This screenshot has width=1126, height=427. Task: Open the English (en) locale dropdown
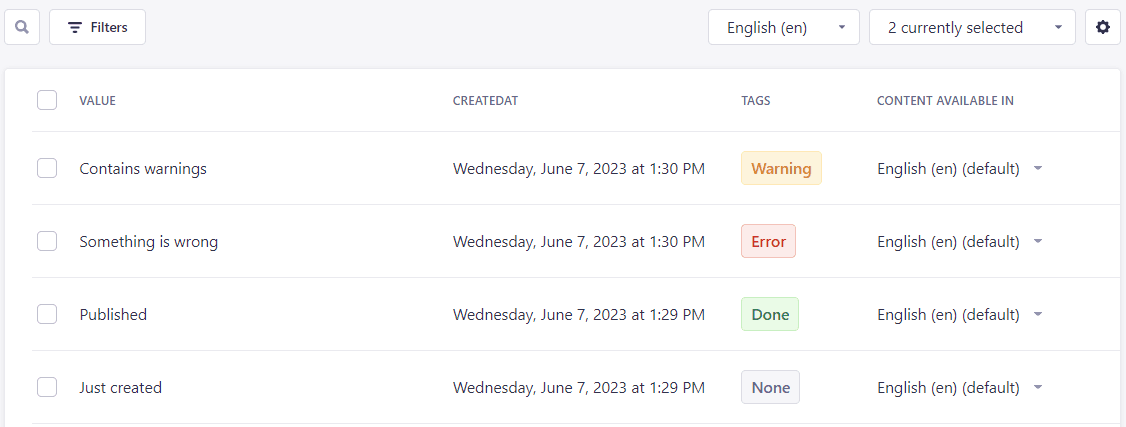coord(784,27)
